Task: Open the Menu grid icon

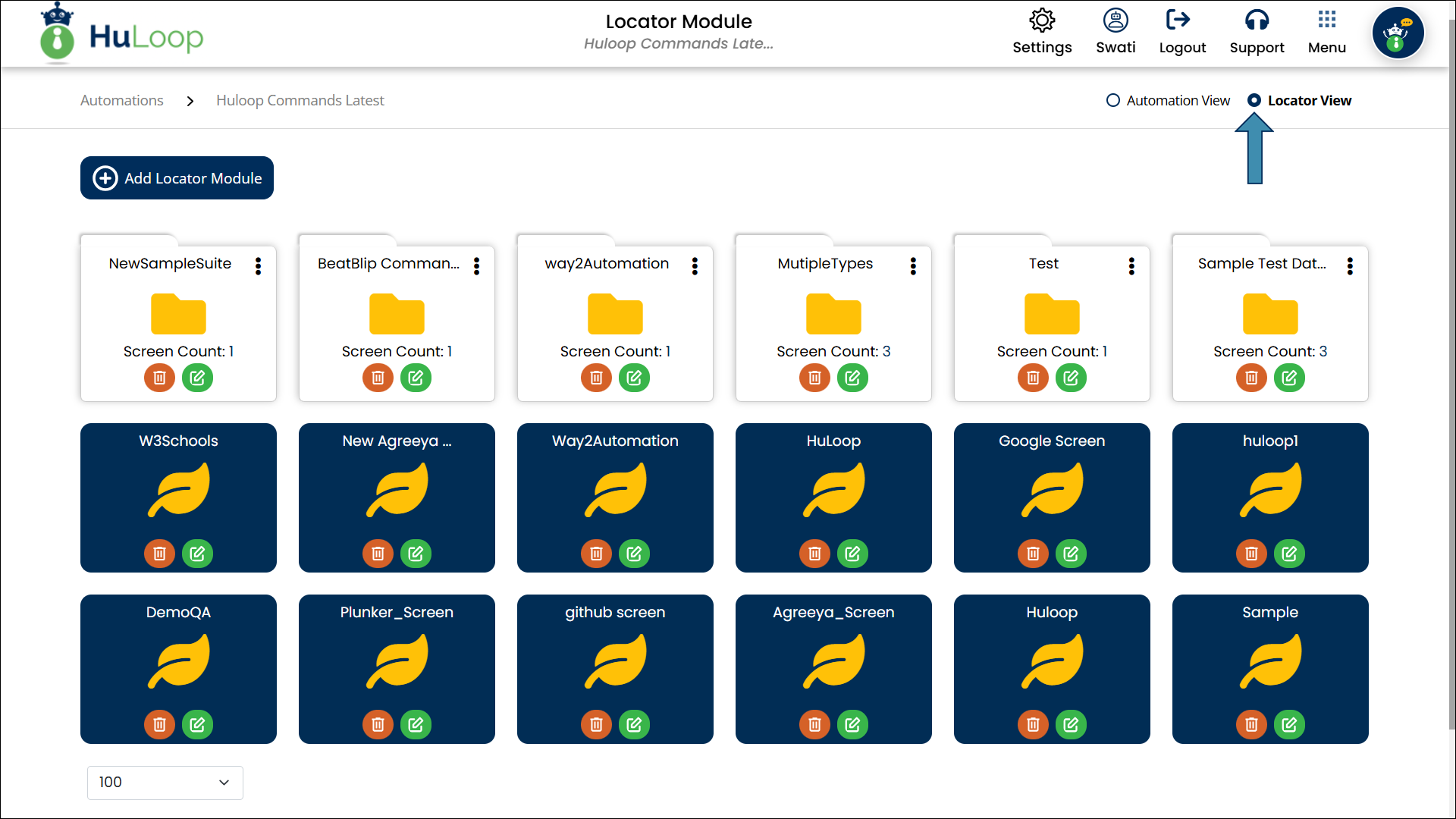Action: point(1327,20)
